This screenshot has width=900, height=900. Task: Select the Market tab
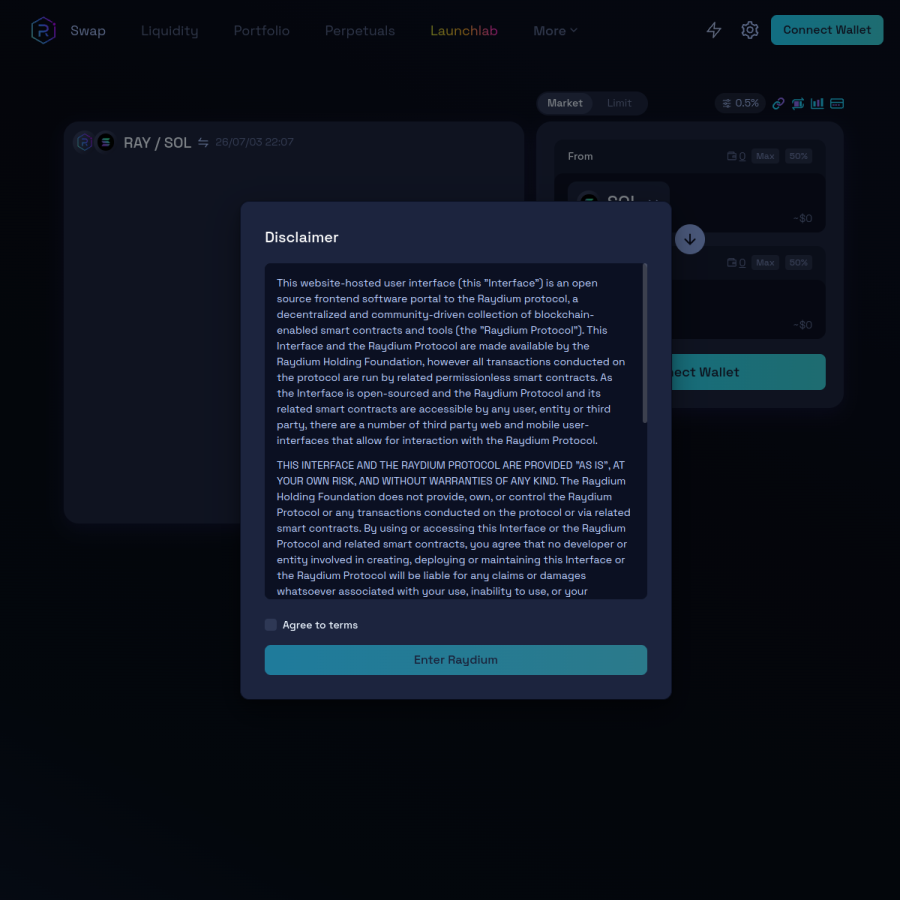[565, 103]
